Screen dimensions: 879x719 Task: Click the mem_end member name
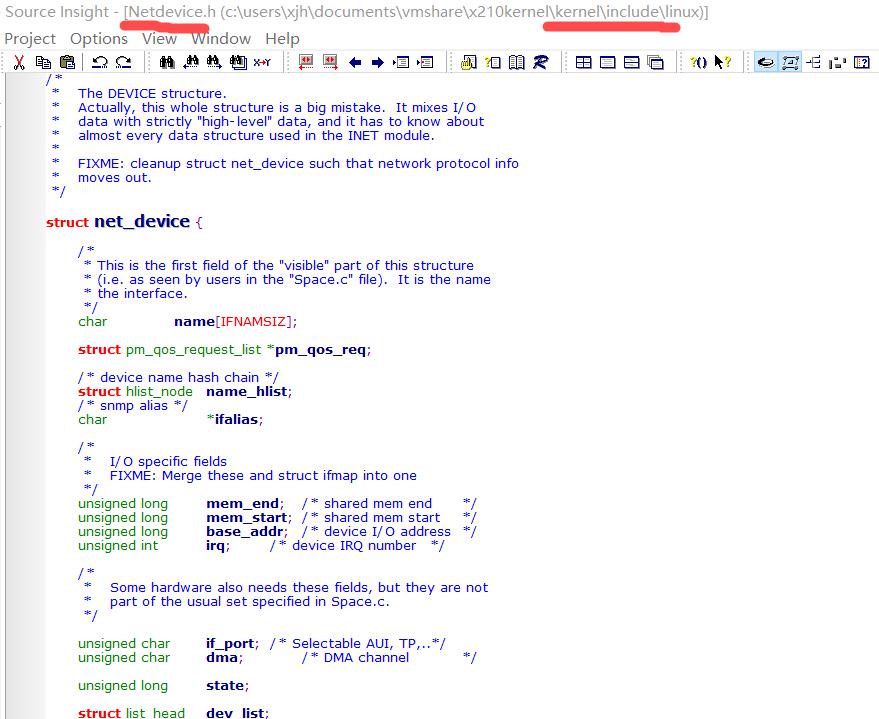pos(242,504)
